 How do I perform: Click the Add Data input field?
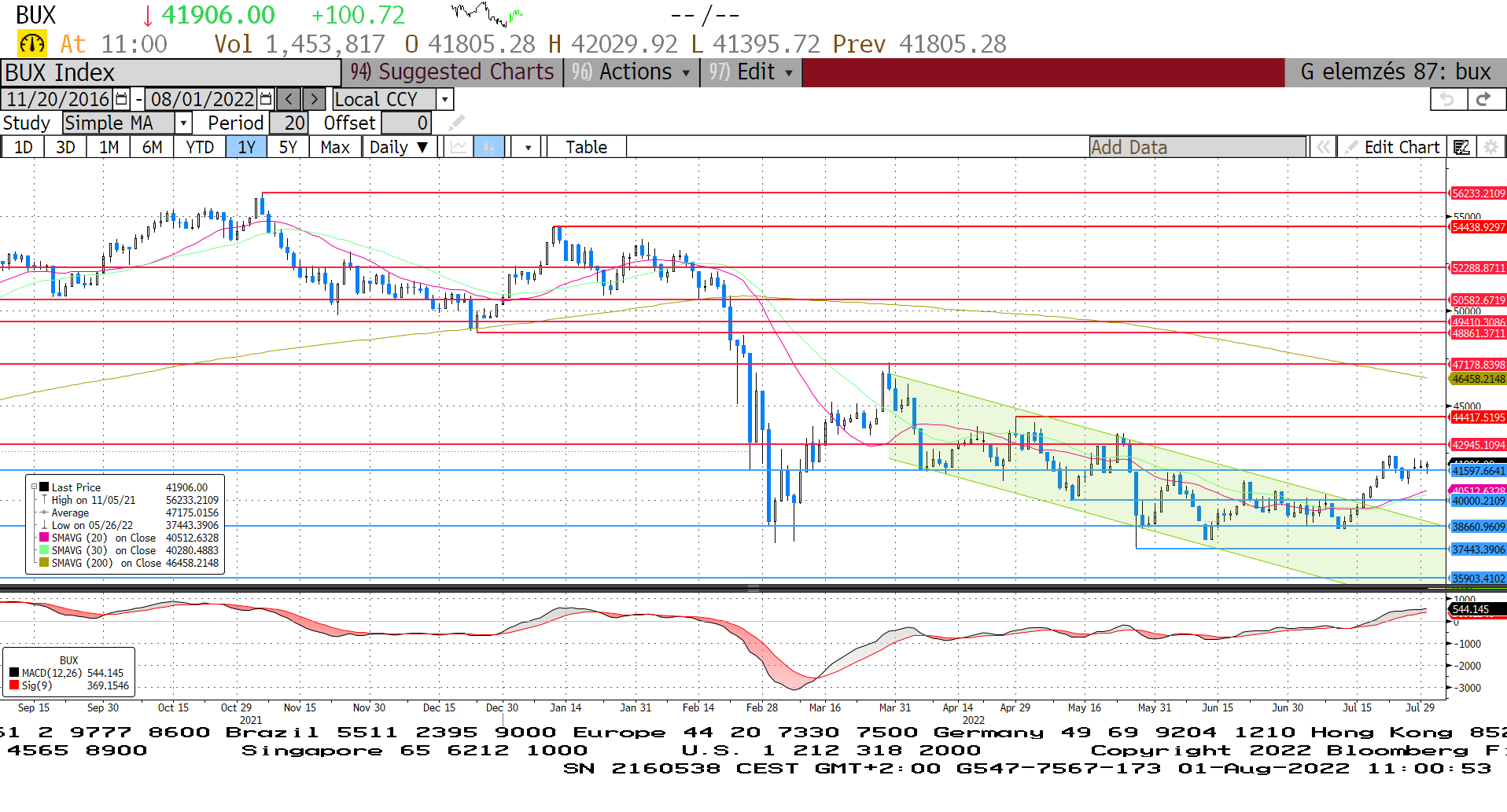pyautogui.click(x=1197, y=147)
